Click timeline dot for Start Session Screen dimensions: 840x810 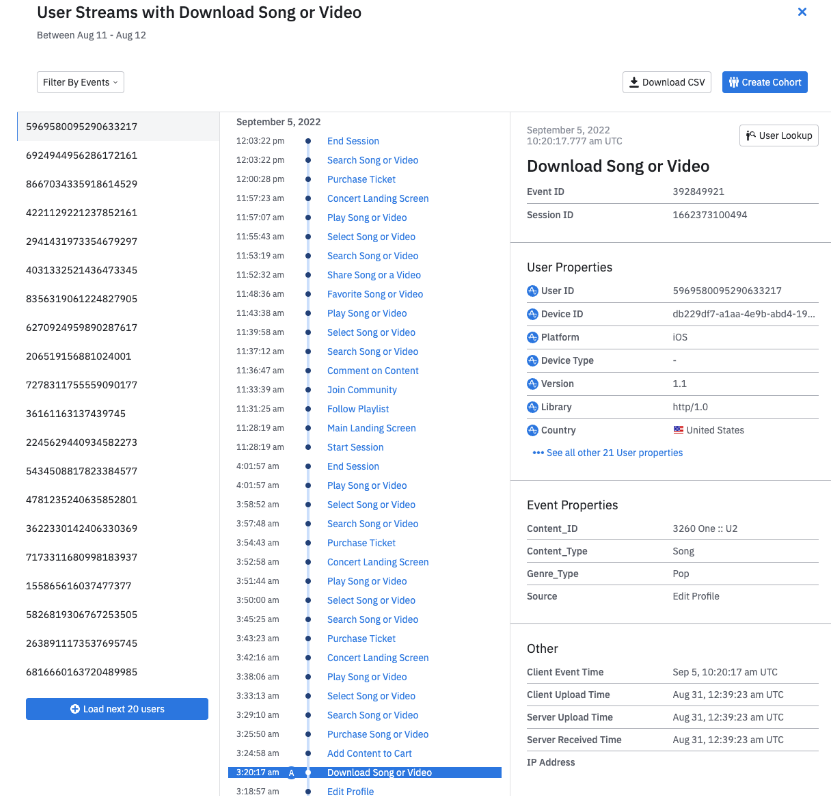pos(308,447)
